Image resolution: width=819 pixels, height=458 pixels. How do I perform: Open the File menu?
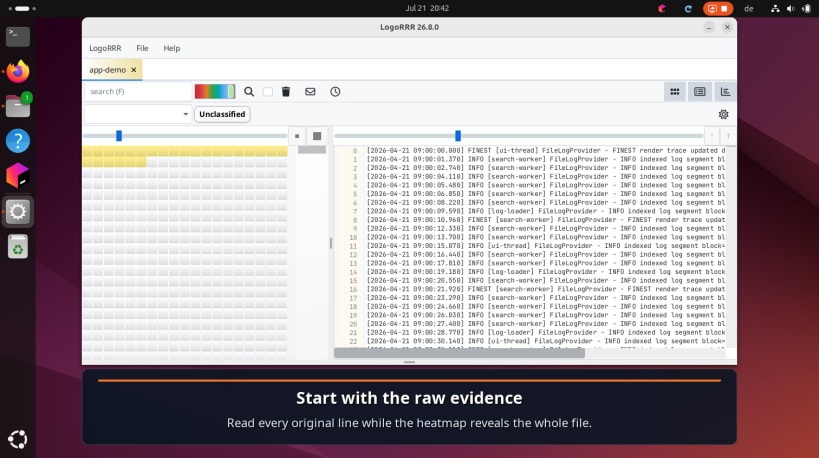[x=142, y=48]
